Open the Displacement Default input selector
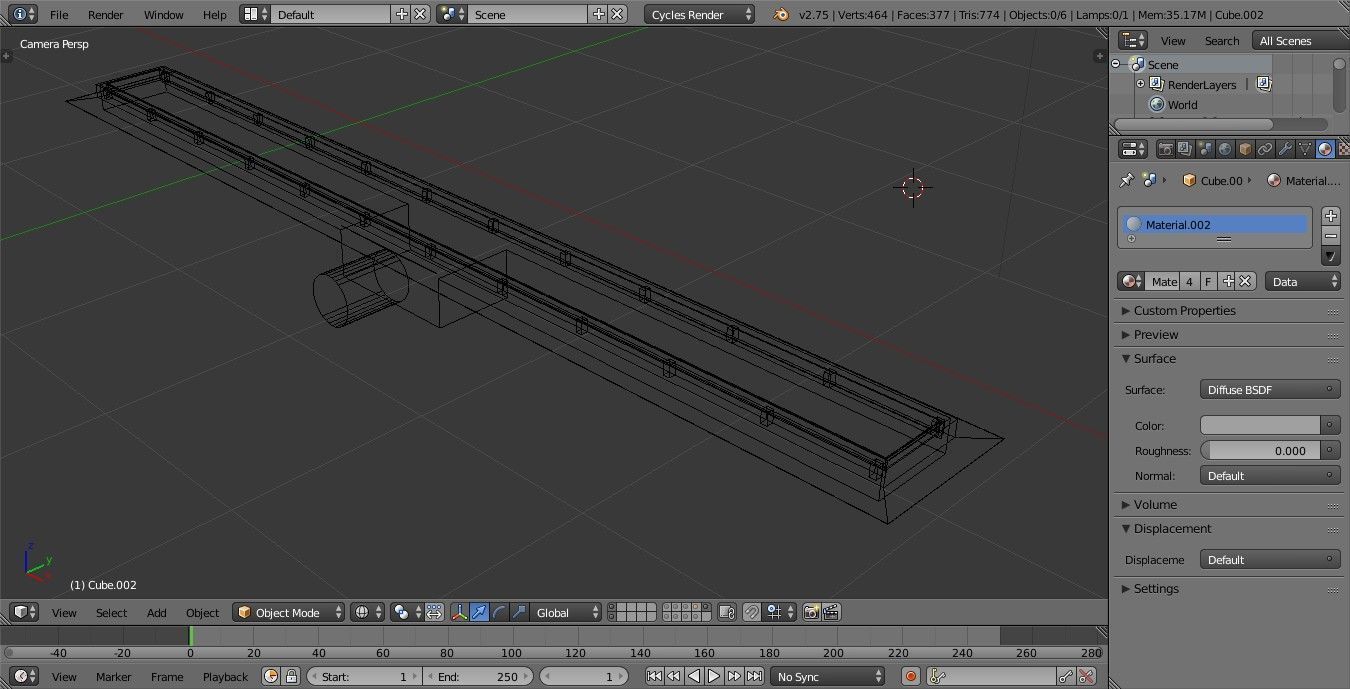The width and height of the screenshot is (1350, 689). (x=1270, y=560)
